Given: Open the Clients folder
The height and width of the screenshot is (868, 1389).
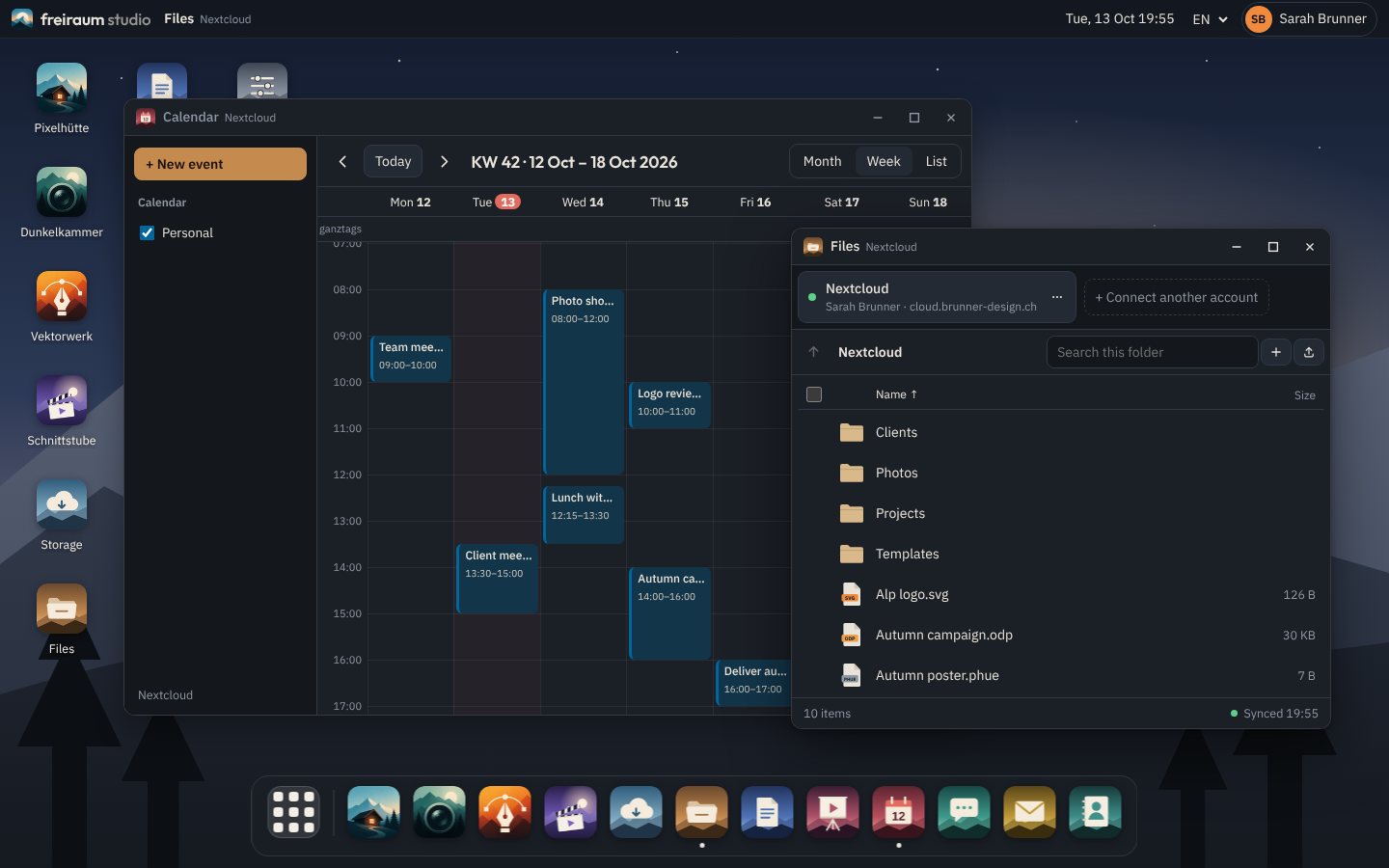Looking at the screenshot, I should [x=1060, y=432].
